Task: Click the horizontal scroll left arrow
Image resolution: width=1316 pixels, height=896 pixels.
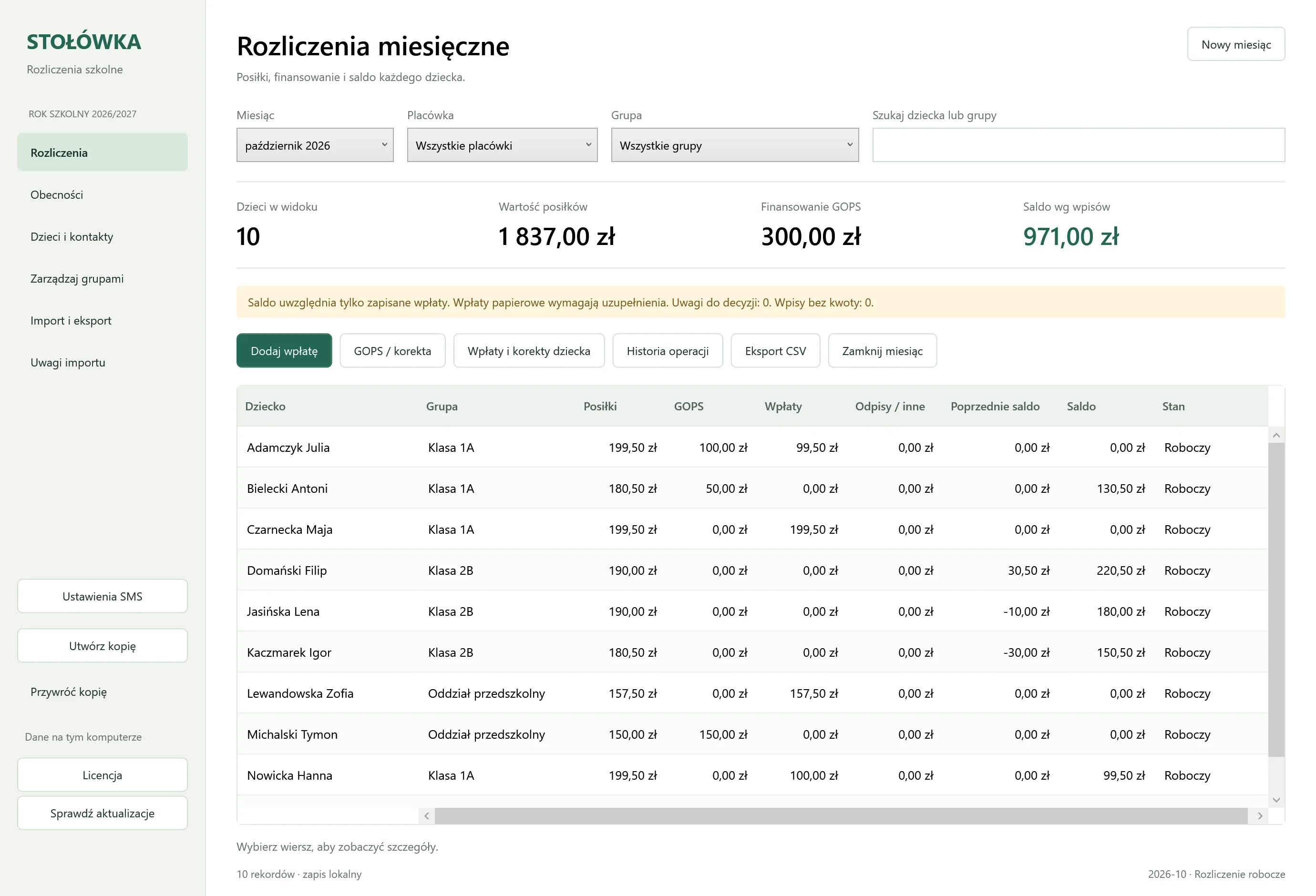Action: coord(427,815)
